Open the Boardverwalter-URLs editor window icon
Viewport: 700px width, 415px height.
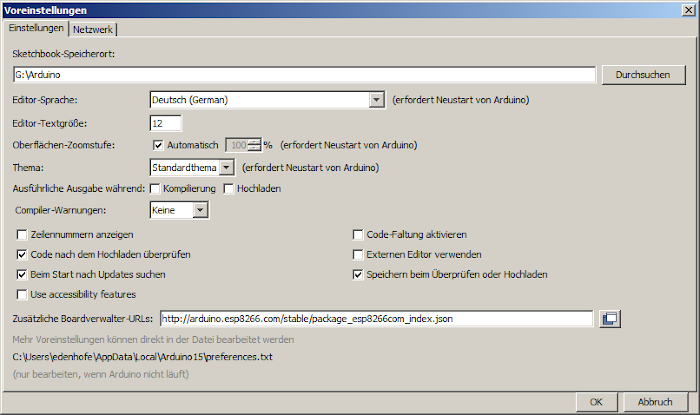click(x=610, y=319)
